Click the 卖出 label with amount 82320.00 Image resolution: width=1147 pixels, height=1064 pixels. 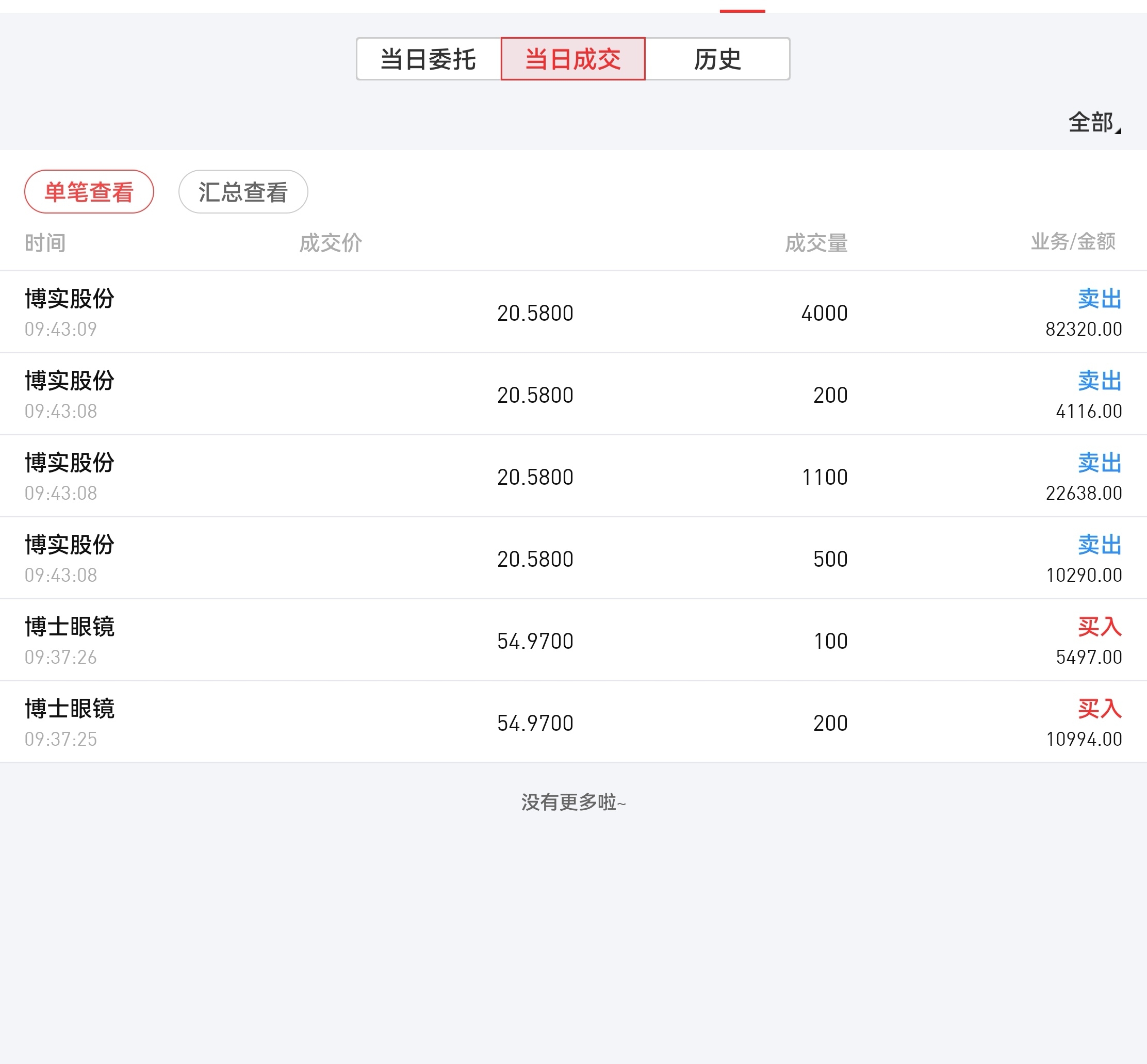(1099, 299)
